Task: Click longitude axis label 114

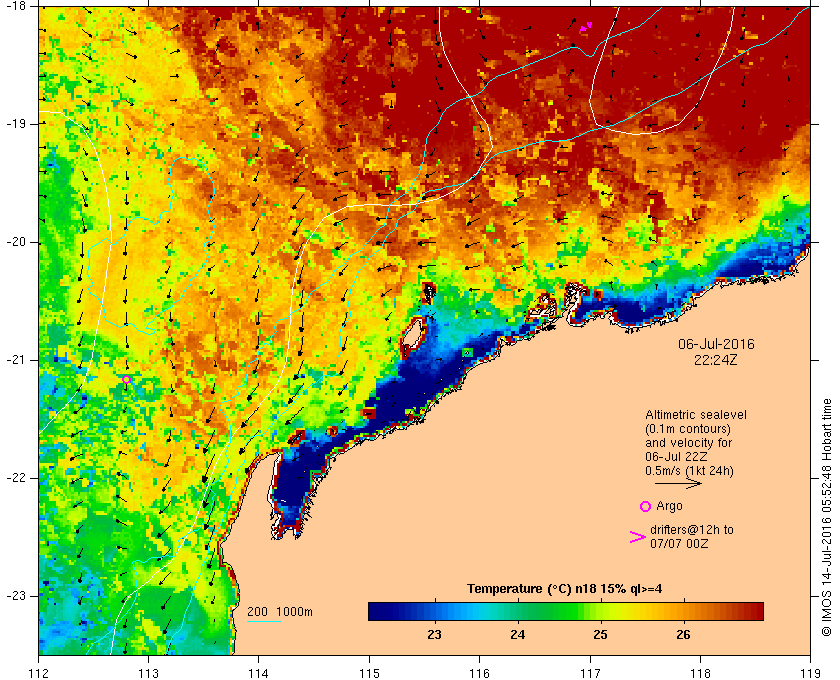Action: click(259, 674)
